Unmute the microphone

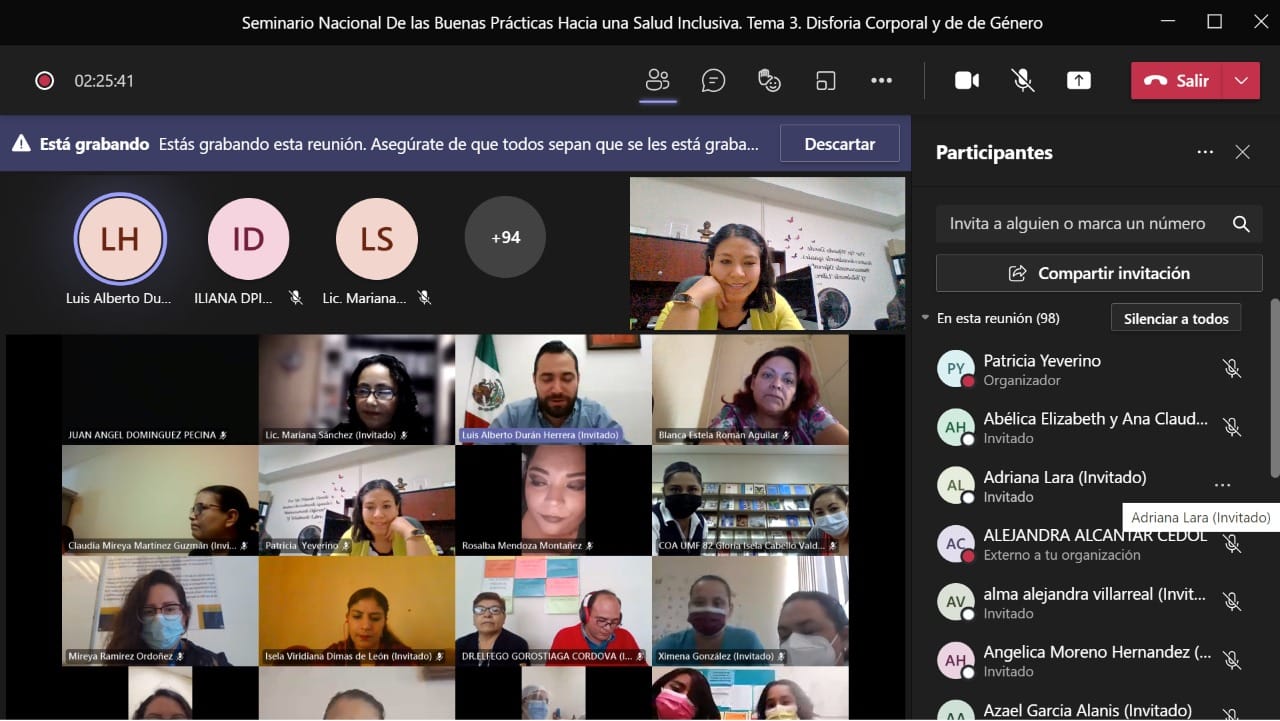pos(1023,81)
